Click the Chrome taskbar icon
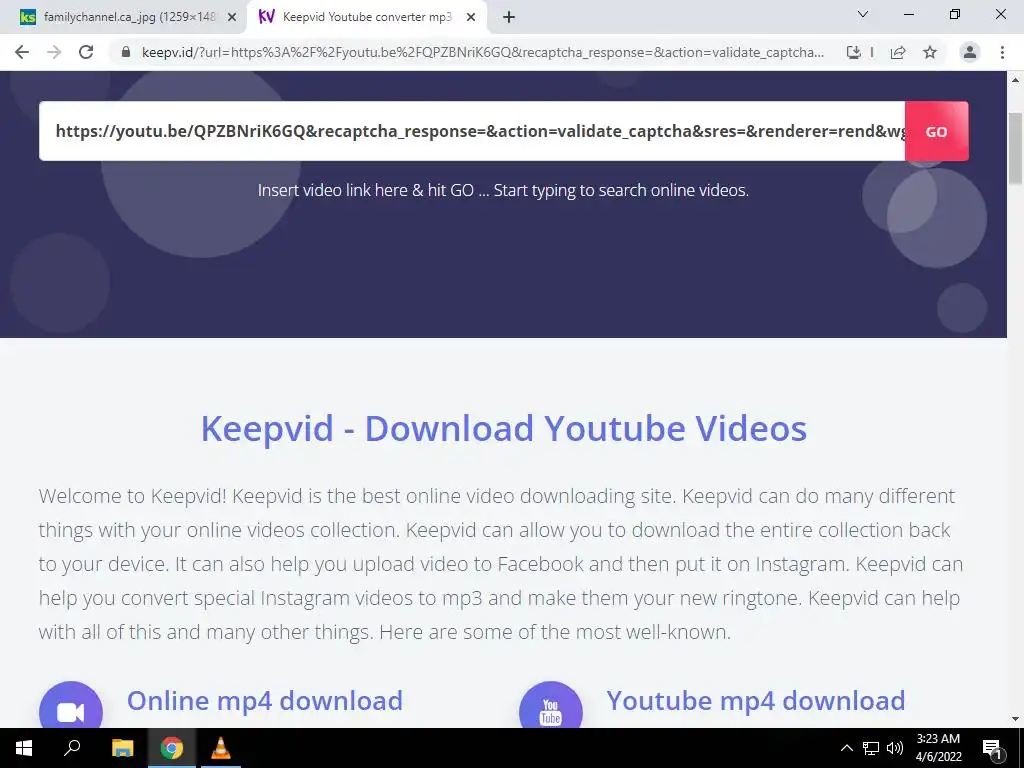1024x768 pixels. (x=172, y=748)
